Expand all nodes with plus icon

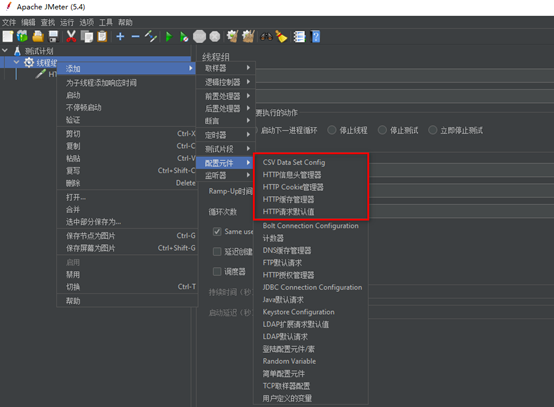120,36
